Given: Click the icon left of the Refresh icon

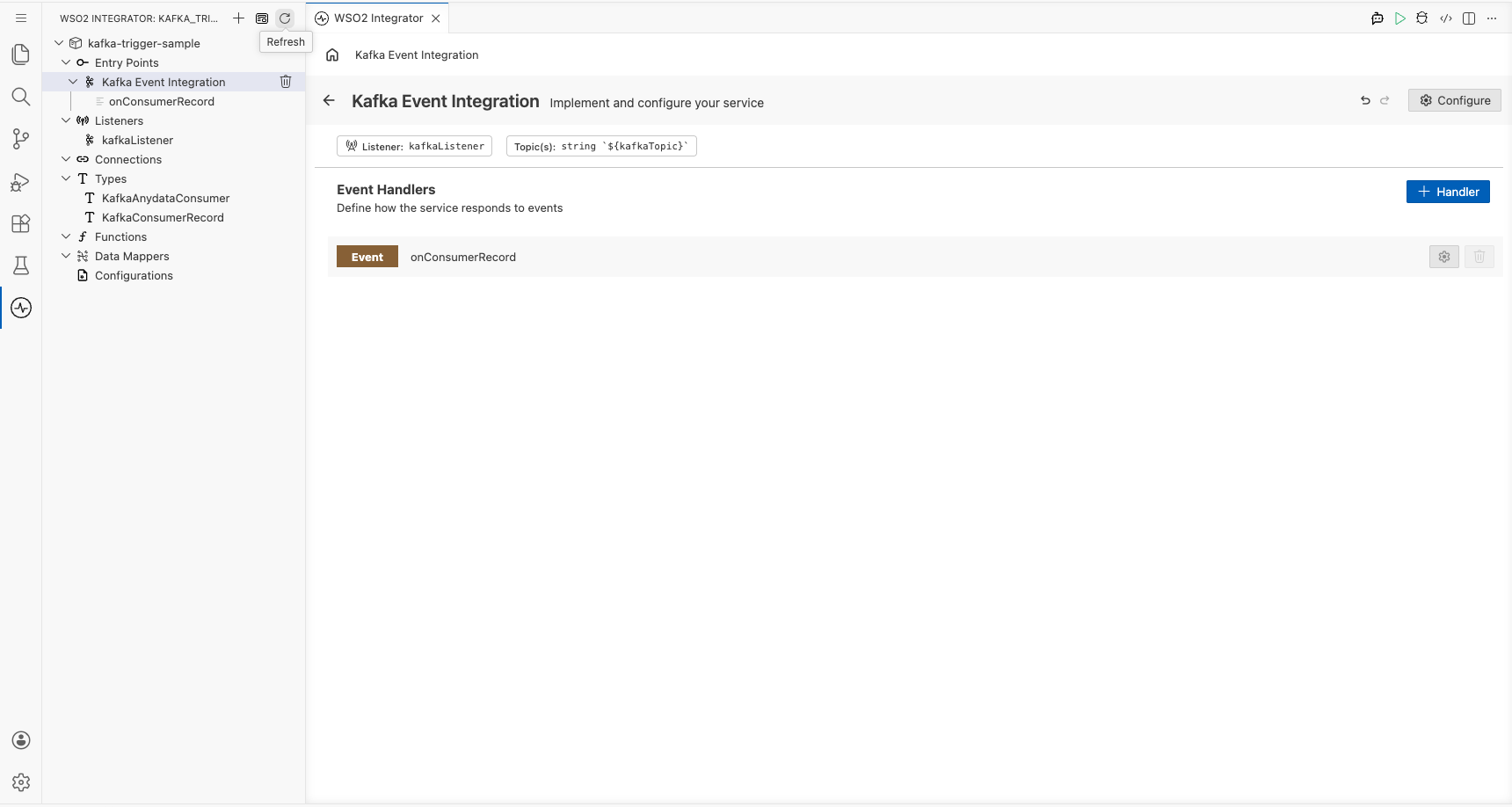Looking at the screenshot, I should pyautogui.click(x=262, y=18).
